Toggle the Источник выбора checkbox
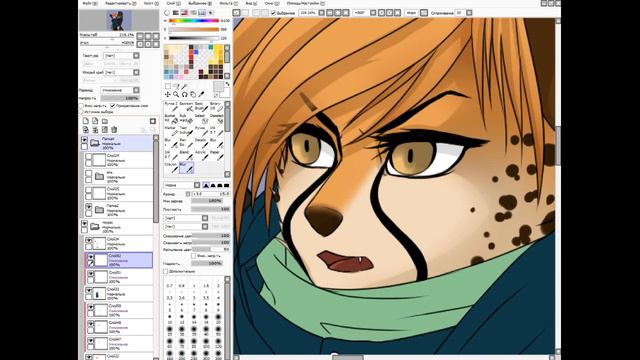 point(81,111)
